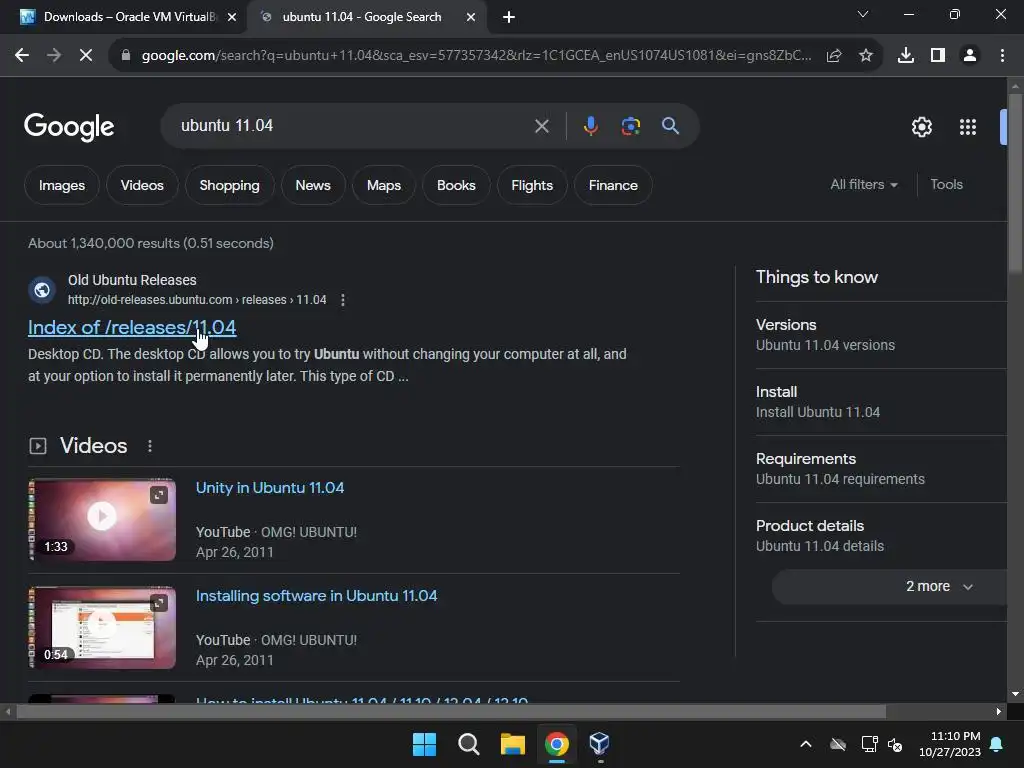Filter results by Images

[62, 185]
